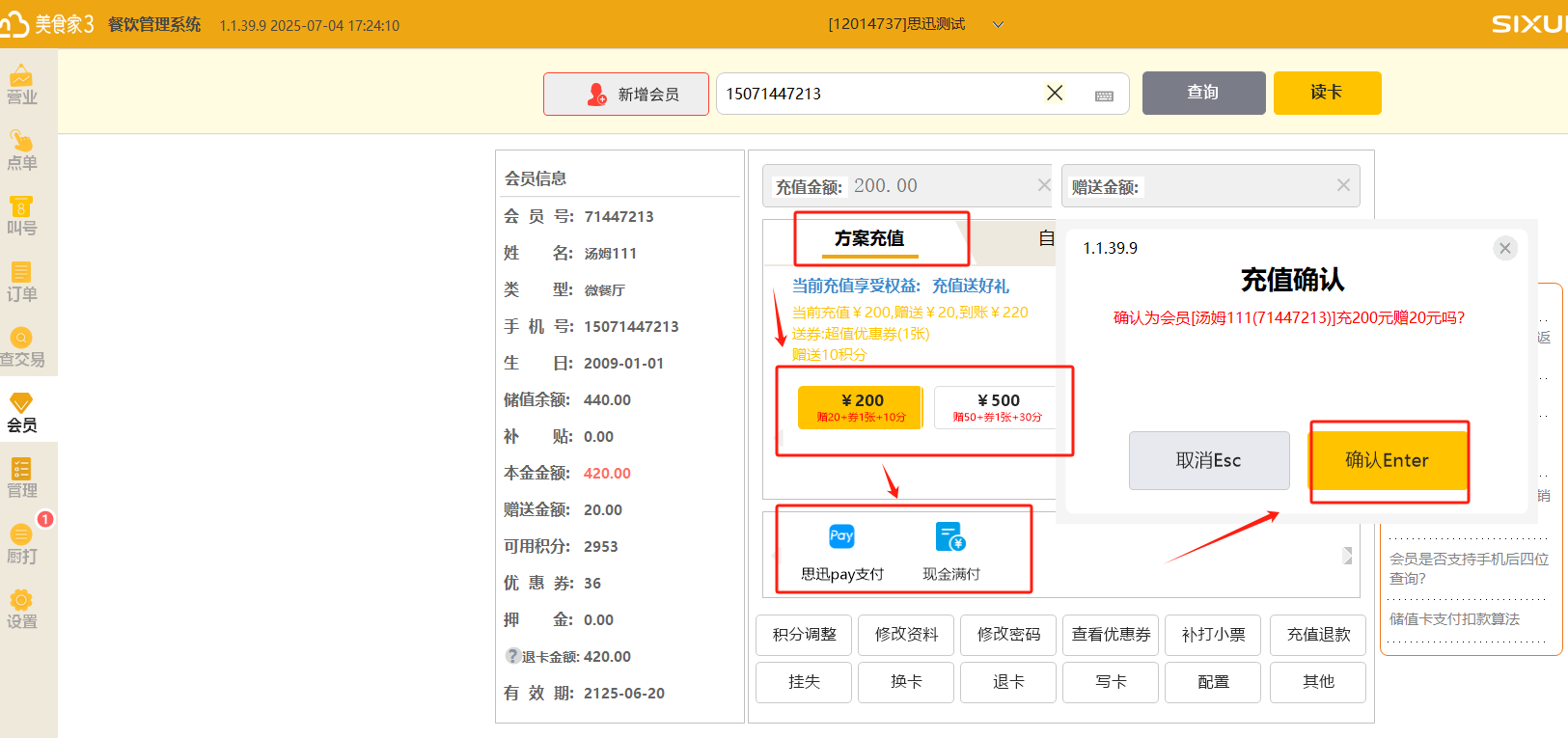Click 写卡 button

click(1111, 682)
